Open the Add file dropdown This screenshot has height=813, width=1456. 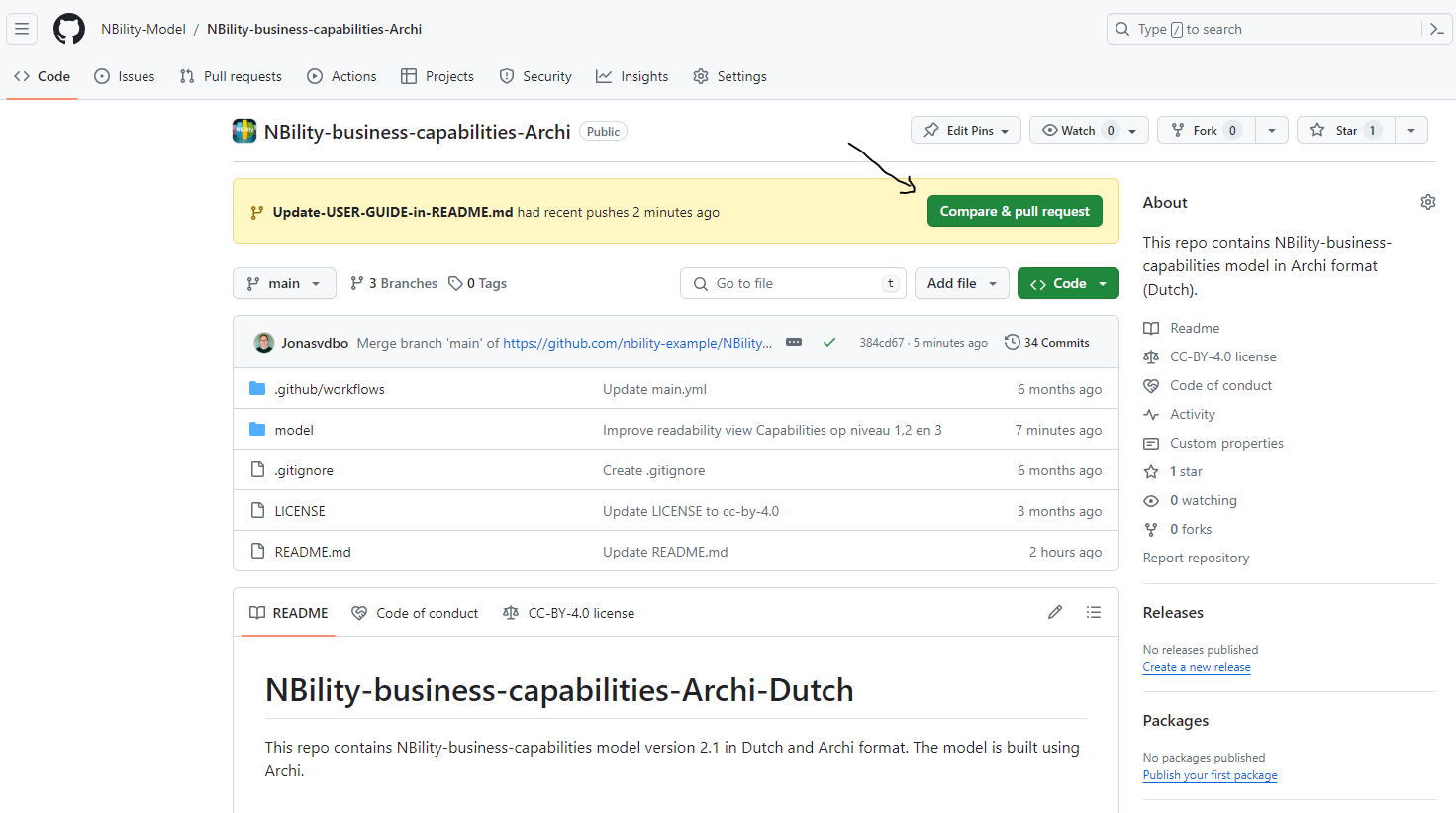click(x=961, y=283)
